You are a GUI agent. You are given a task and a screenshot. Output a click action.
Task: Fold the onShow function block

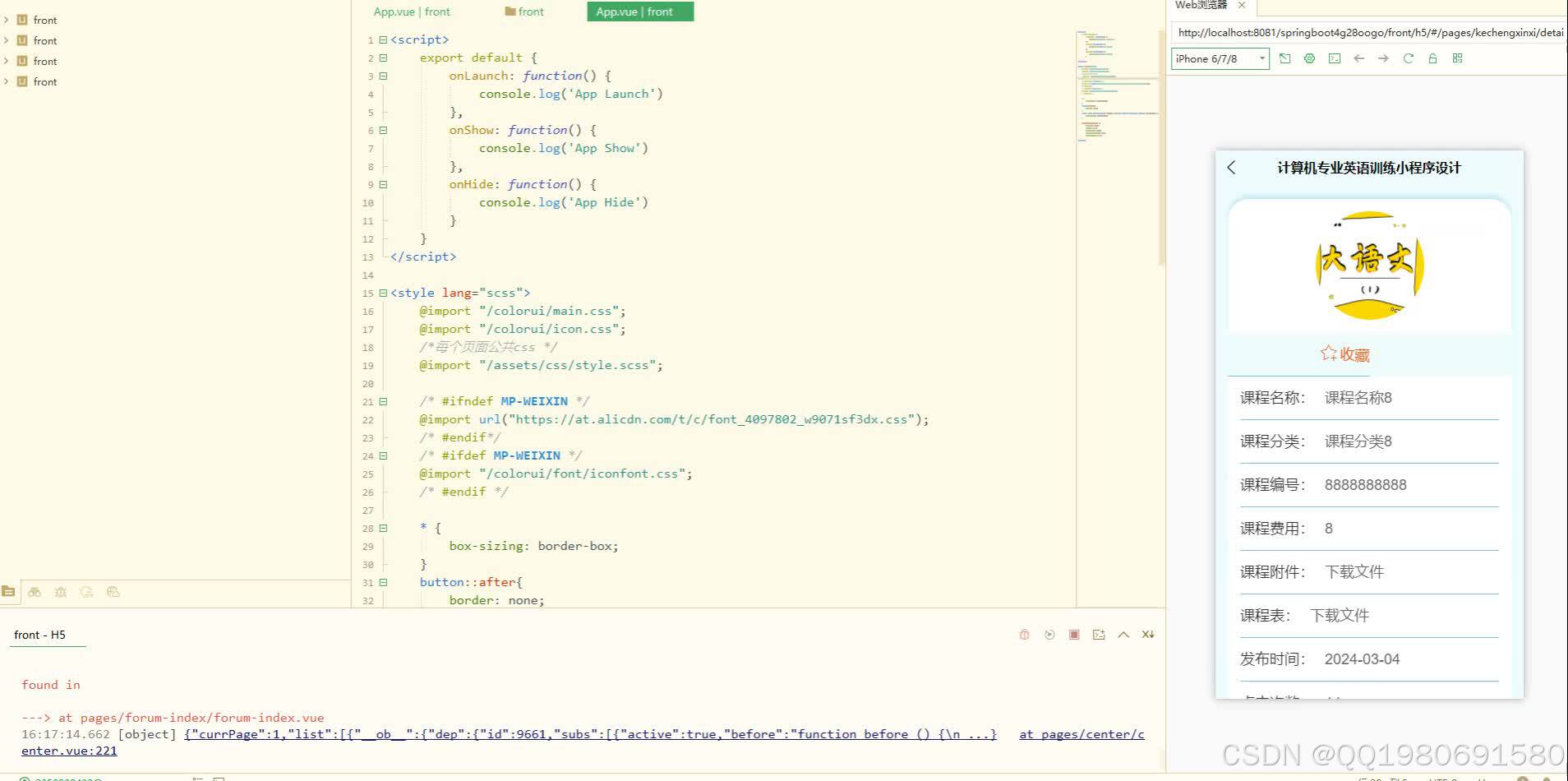[x=383, y=130]
